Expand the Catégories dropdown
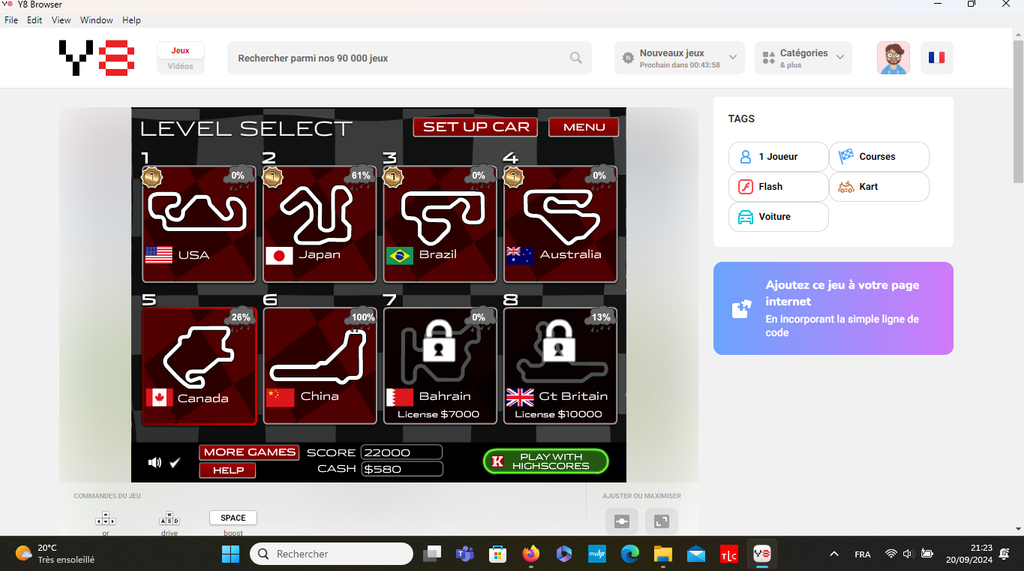The height and width of the screenshot is (571, 1024). pyautogui.click(x=803, y=57)
